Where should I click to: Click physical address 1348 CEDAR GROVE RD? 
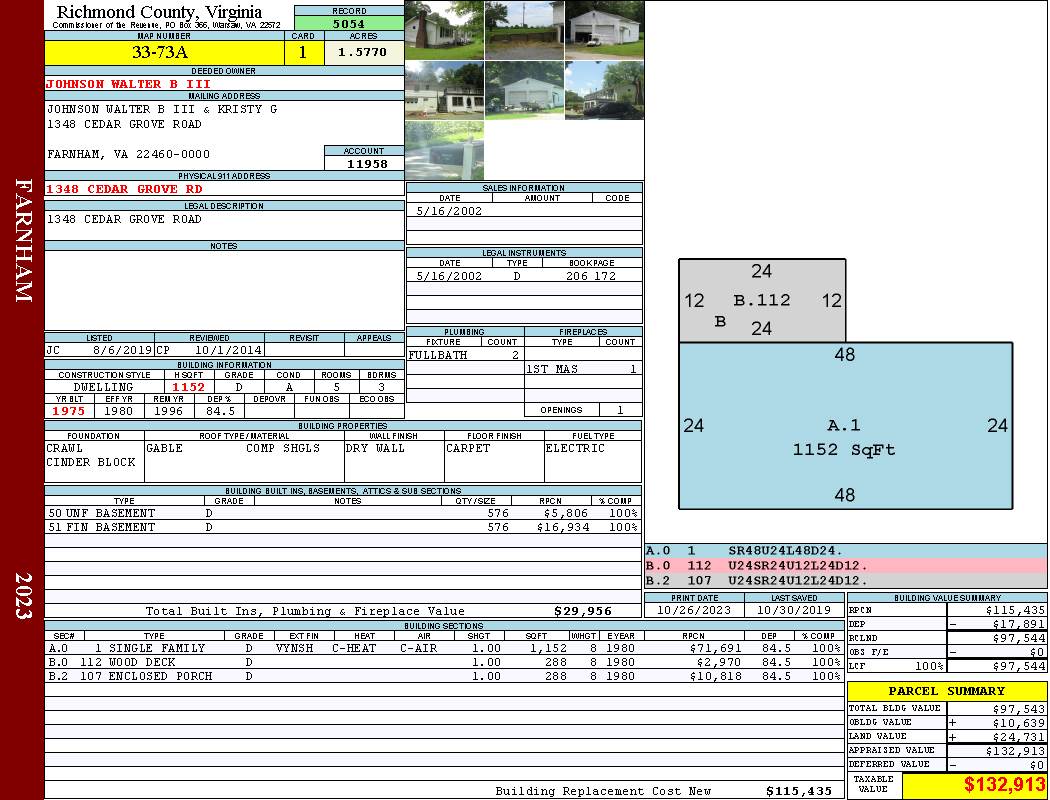pyautogui.click(x=124, y=189)
